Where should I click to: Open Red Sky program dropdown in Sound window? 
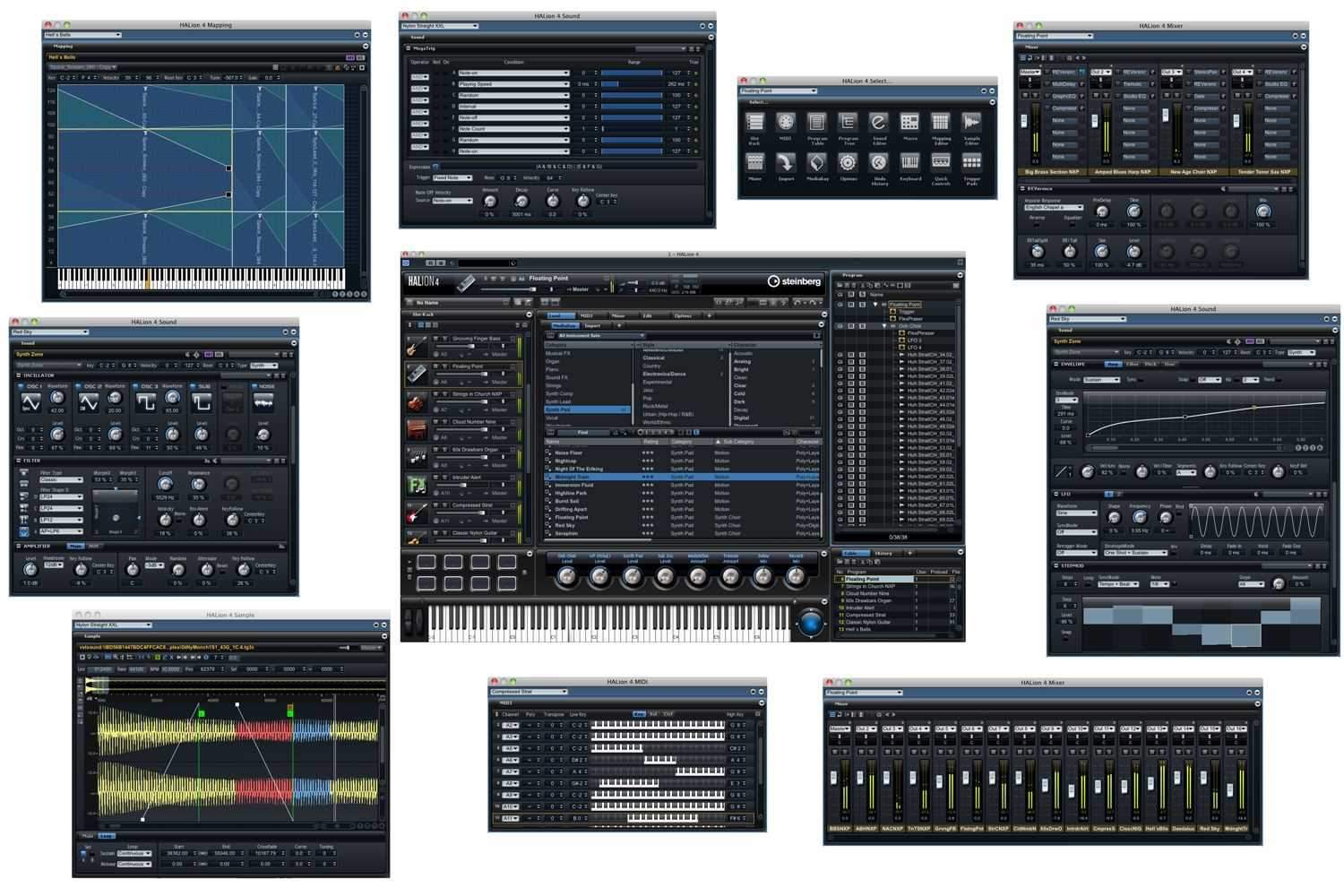point(50,332)
